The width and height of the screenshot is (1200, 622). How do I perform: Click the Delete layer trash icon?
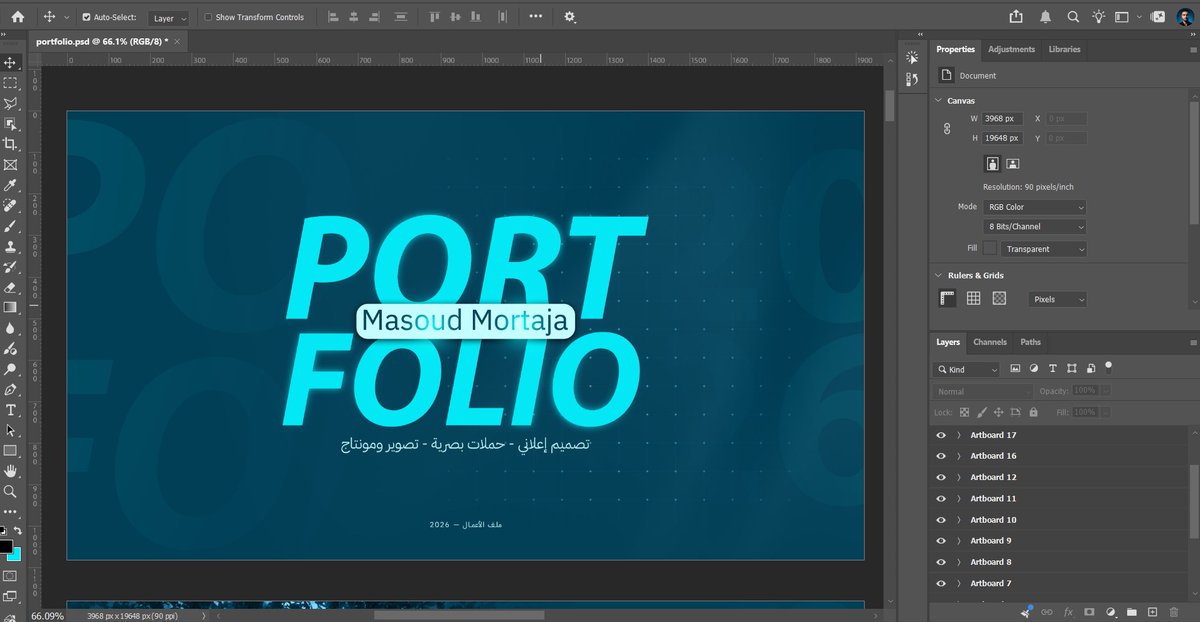pyautogui.click(x=1173, y=611)
